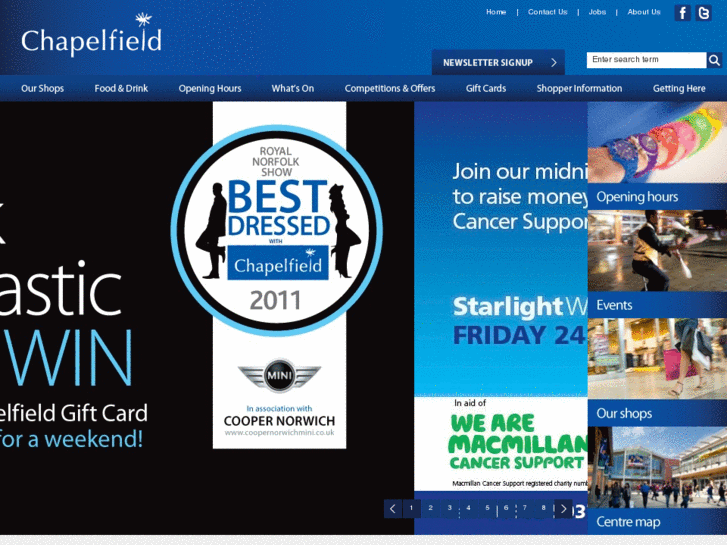Open the Competitions & Offers menu
Viewport: 727px width, 545px height.
click(x=389, y=89)
